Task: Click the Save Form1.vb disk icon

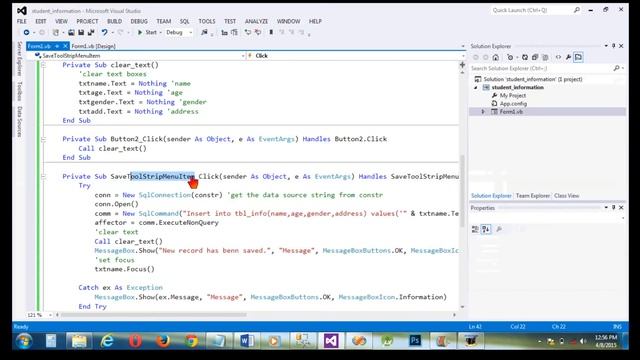Action: 81,32
